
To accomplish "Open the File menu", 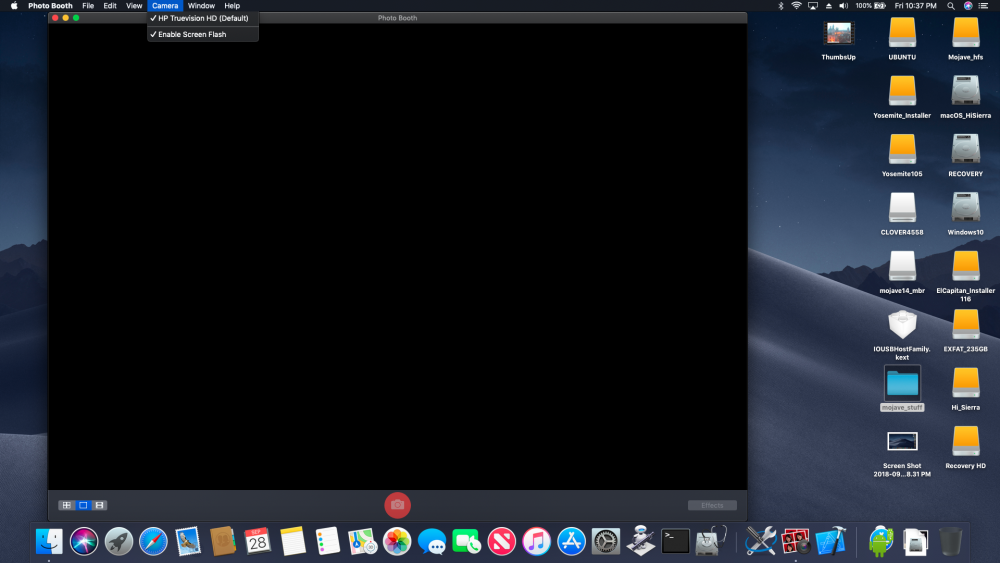I will (x=88, y=6).
